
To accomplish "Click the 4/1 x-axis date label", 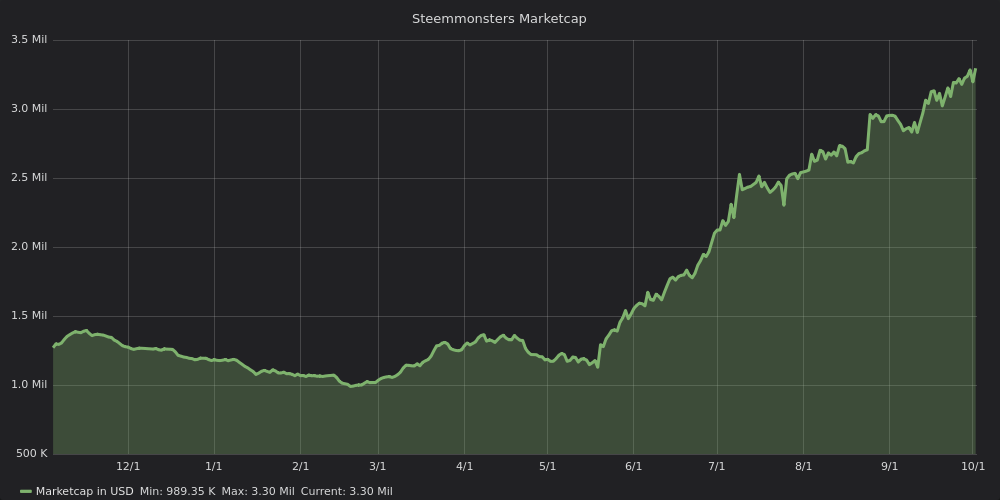I will point(464,466).
